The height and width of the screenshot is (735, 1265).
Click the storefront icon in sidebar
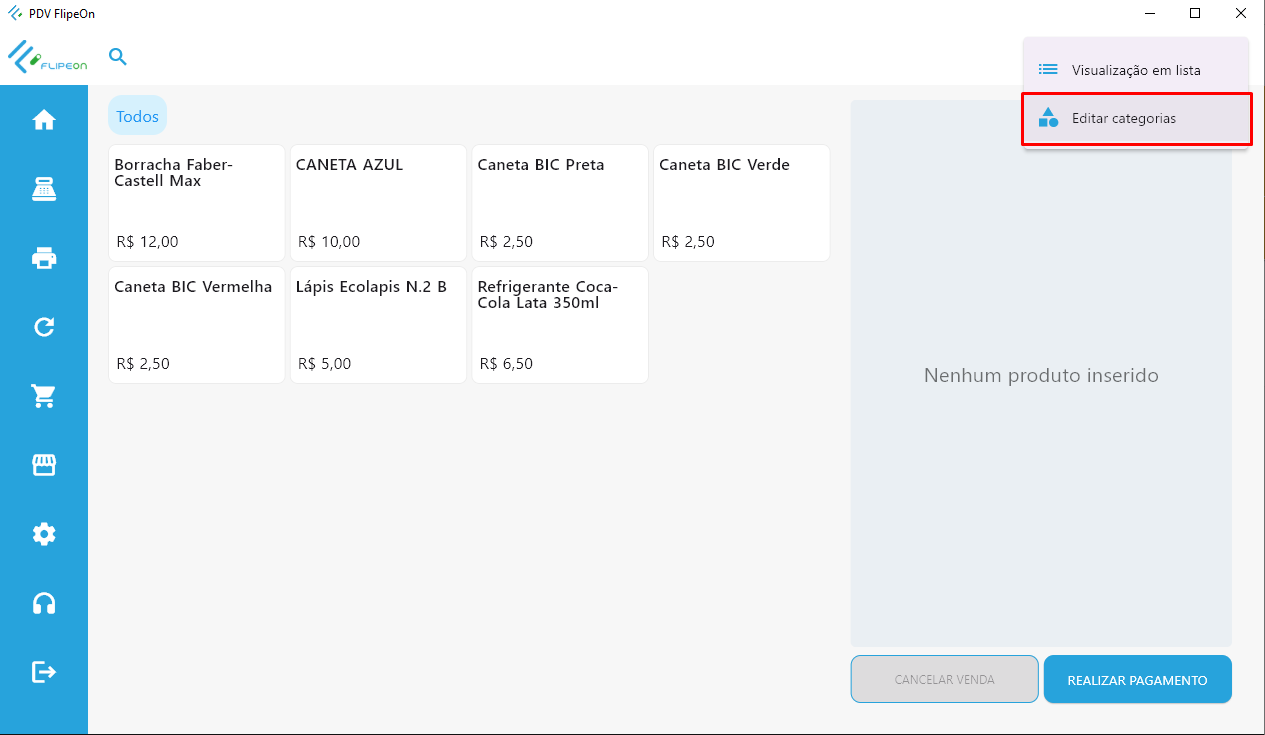[44, 465]
